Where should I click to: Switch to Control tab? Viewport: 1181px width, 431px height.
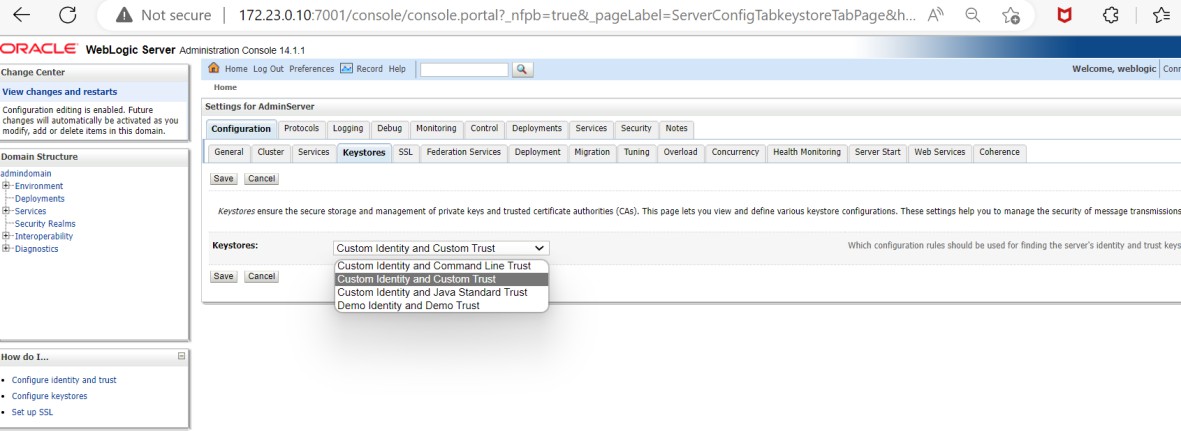484,129
